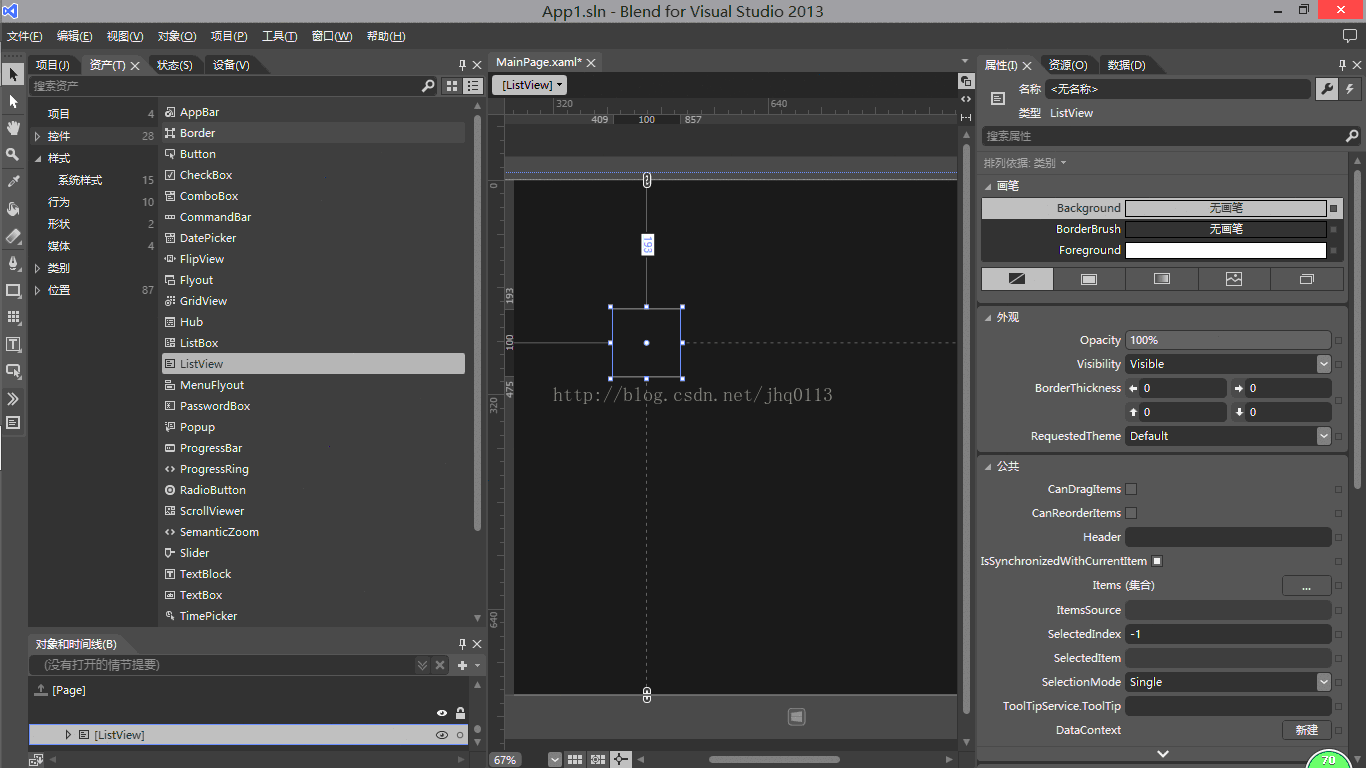Choose the Brush resources tab
Viewport: 1366px width, 768px height.
point(1306,279)
